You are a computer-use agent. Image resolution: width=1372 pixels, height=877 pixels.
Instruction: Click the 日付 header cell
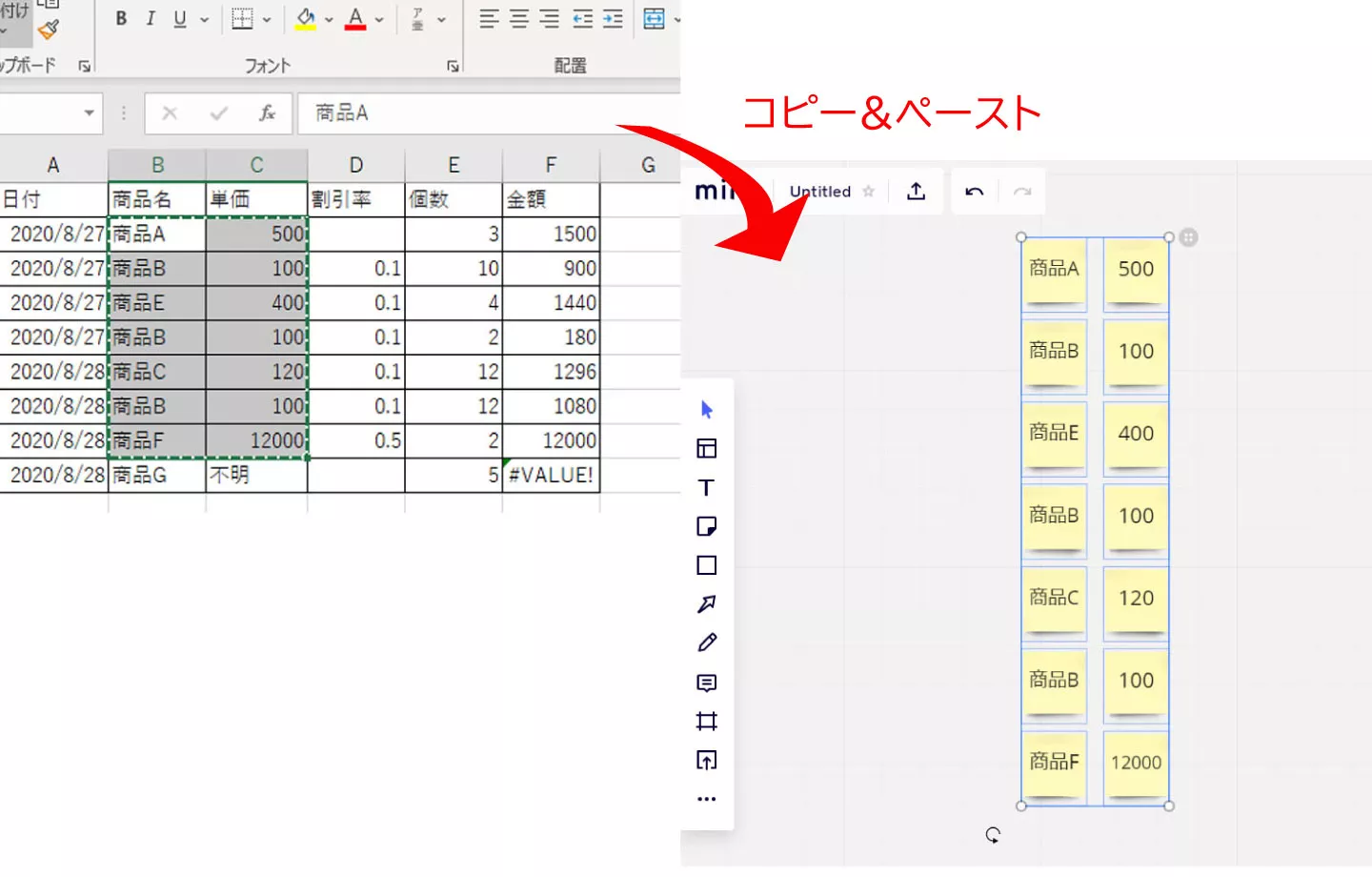click(x=53, y=199)
